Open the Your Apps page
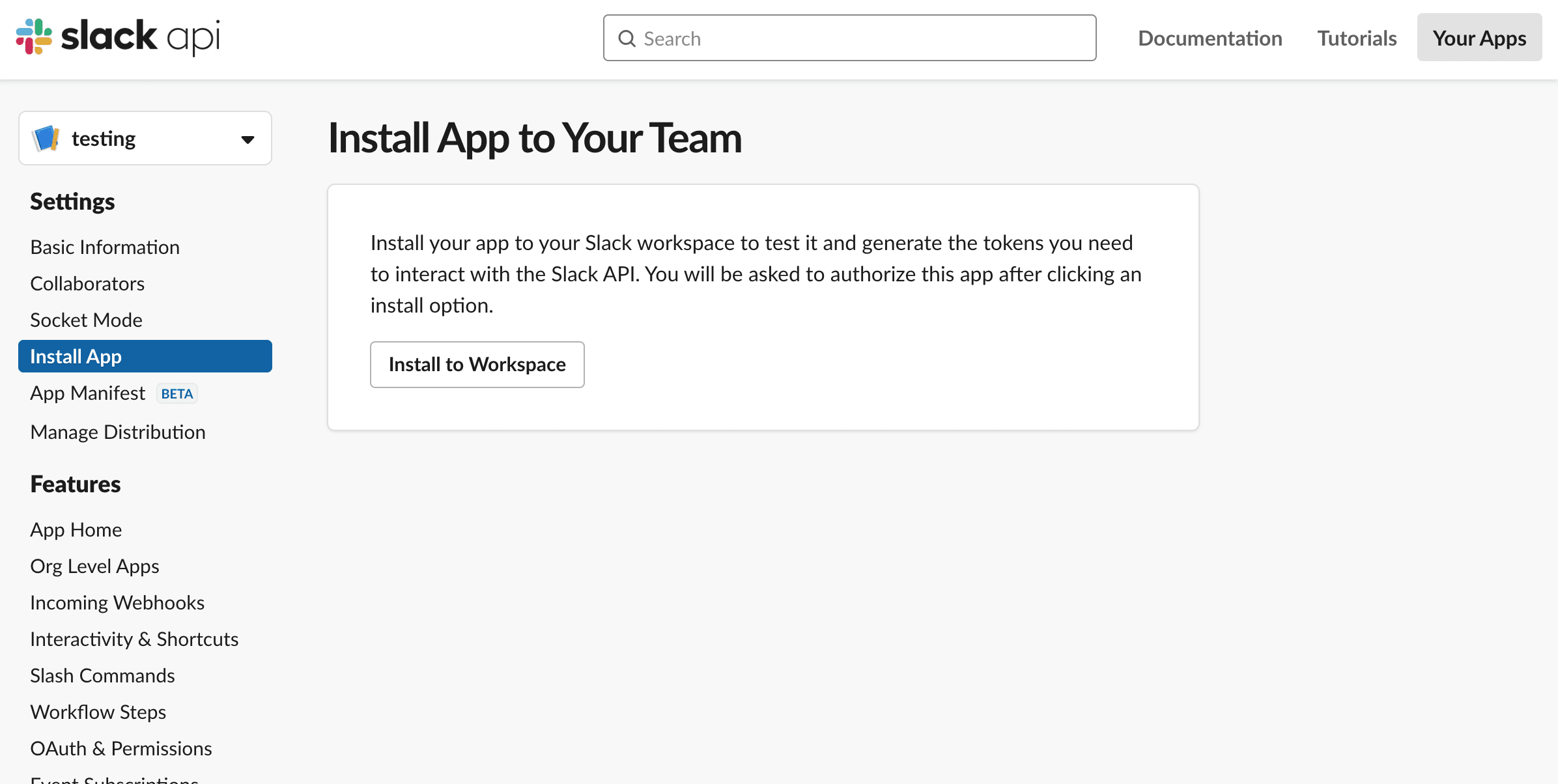 coord(1479,38)
